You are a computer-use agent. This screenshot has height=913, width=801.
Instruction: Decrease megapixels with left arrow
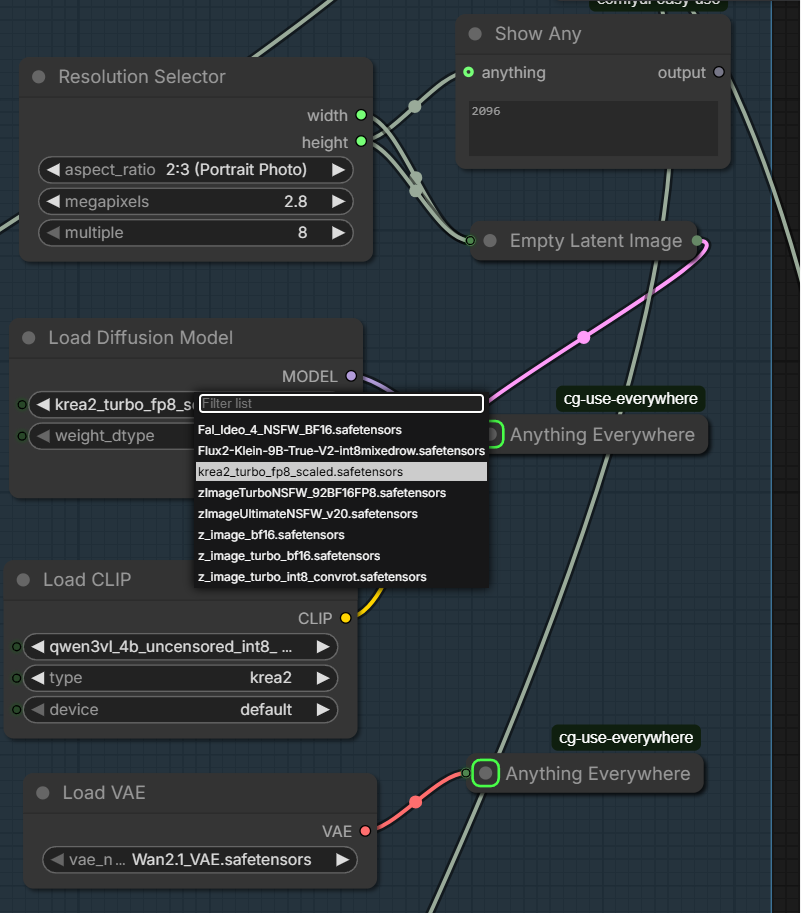(x=53, y=201)
